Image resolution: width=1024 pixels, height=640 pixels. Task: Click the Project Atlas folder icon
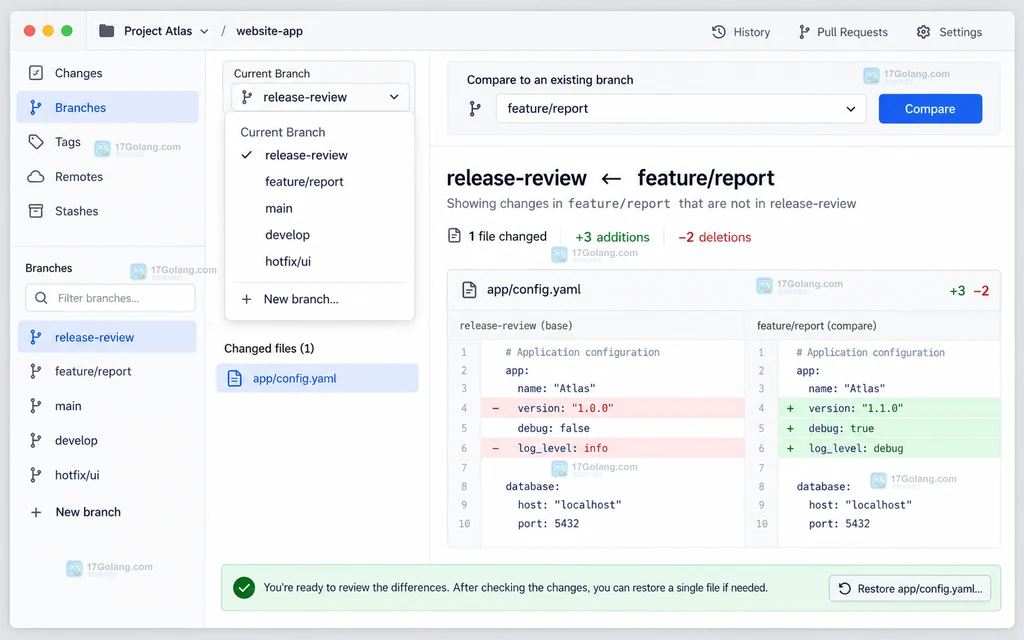click(106, 31)
